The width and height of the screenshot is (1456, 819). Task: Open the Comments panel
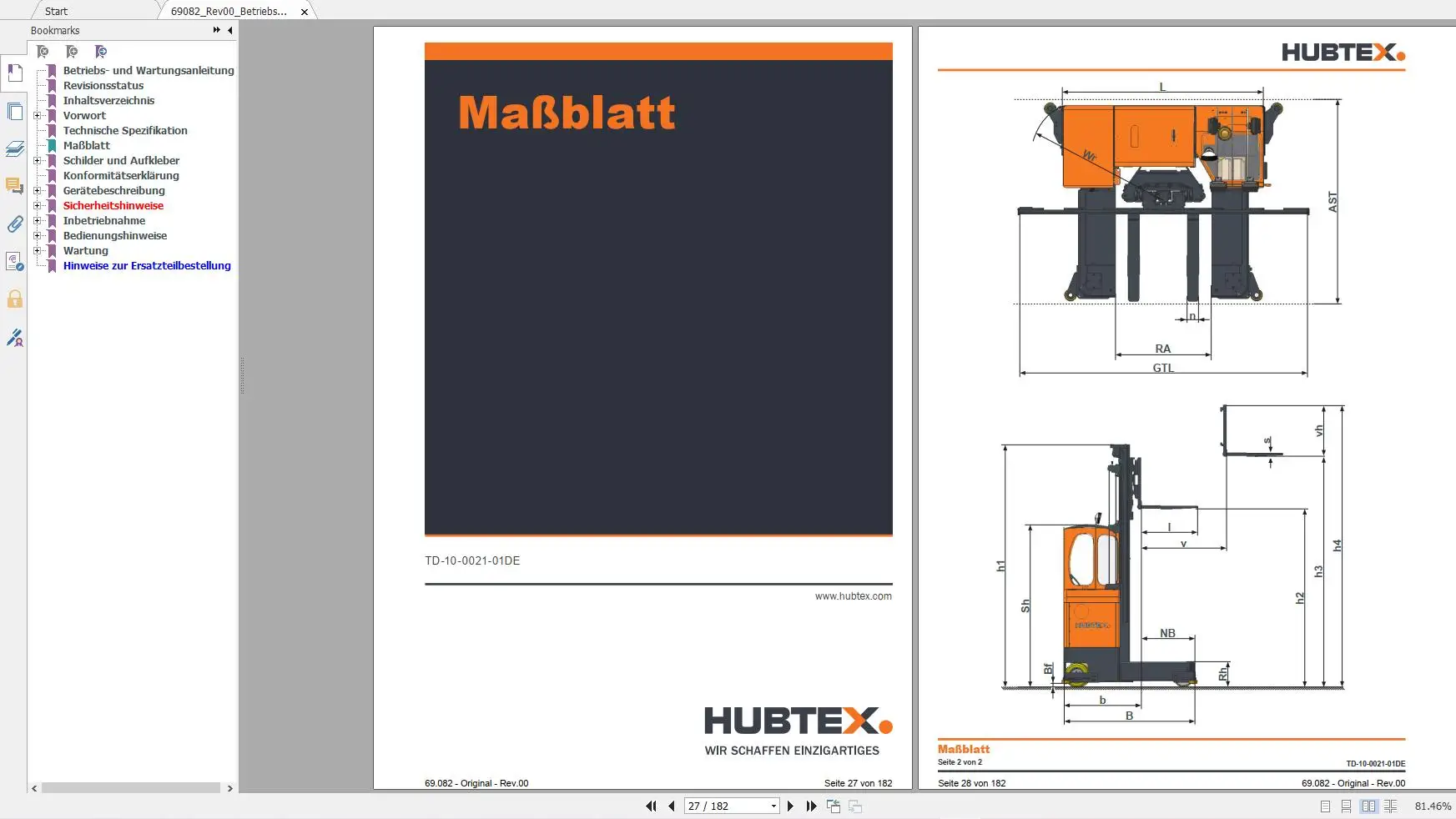point(14,185)
